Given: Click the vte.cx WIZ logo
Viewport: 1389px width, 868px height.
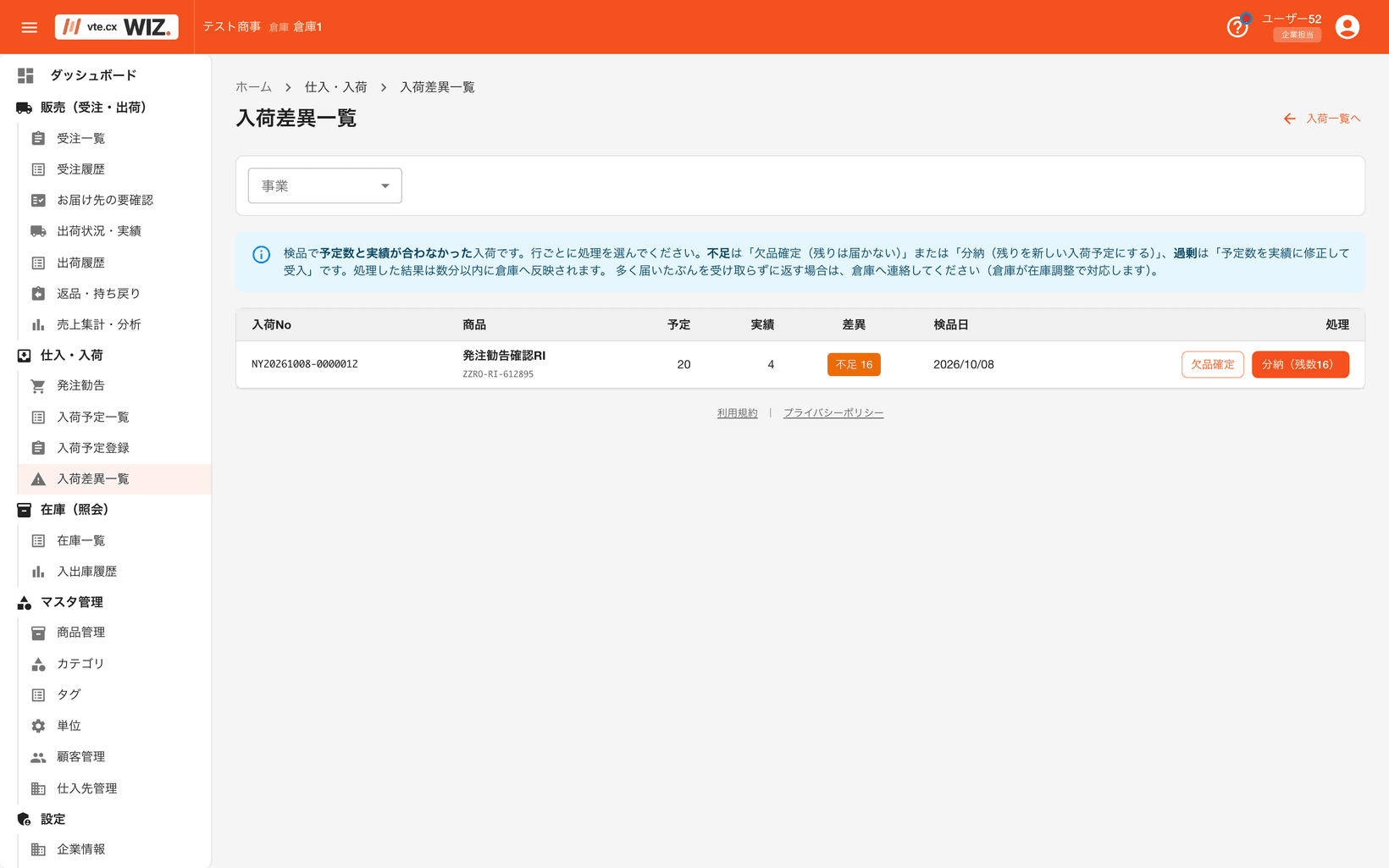Looking at the screenshot, I should click(117, 27).
